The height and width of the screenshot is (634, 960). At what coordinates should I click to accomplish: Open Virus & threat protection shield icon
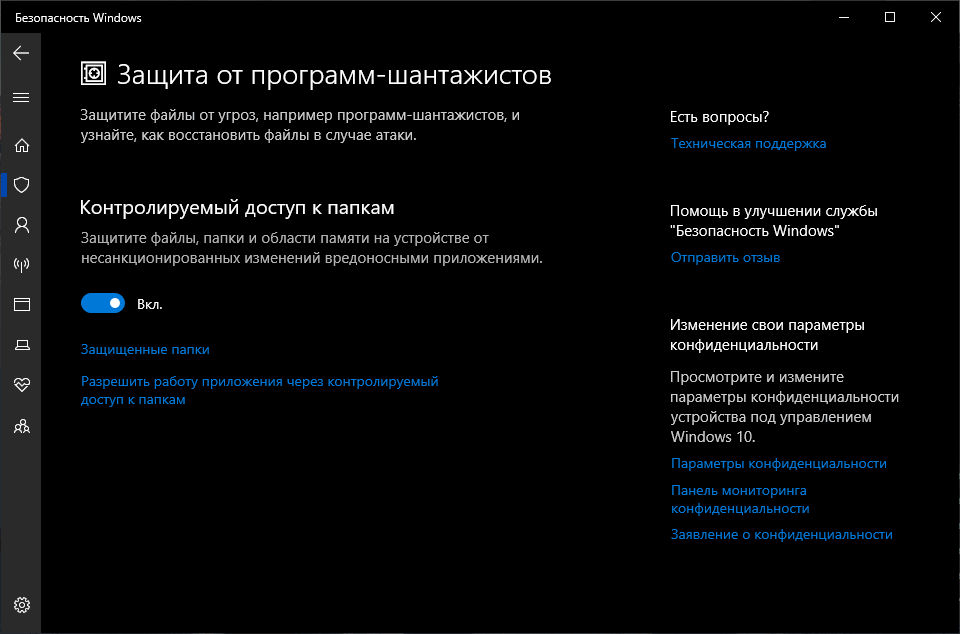tap(21, 185)
